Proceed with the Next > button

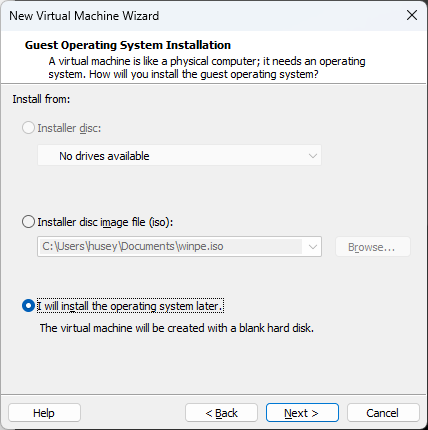pyautogui.click(x=302, y=413)
